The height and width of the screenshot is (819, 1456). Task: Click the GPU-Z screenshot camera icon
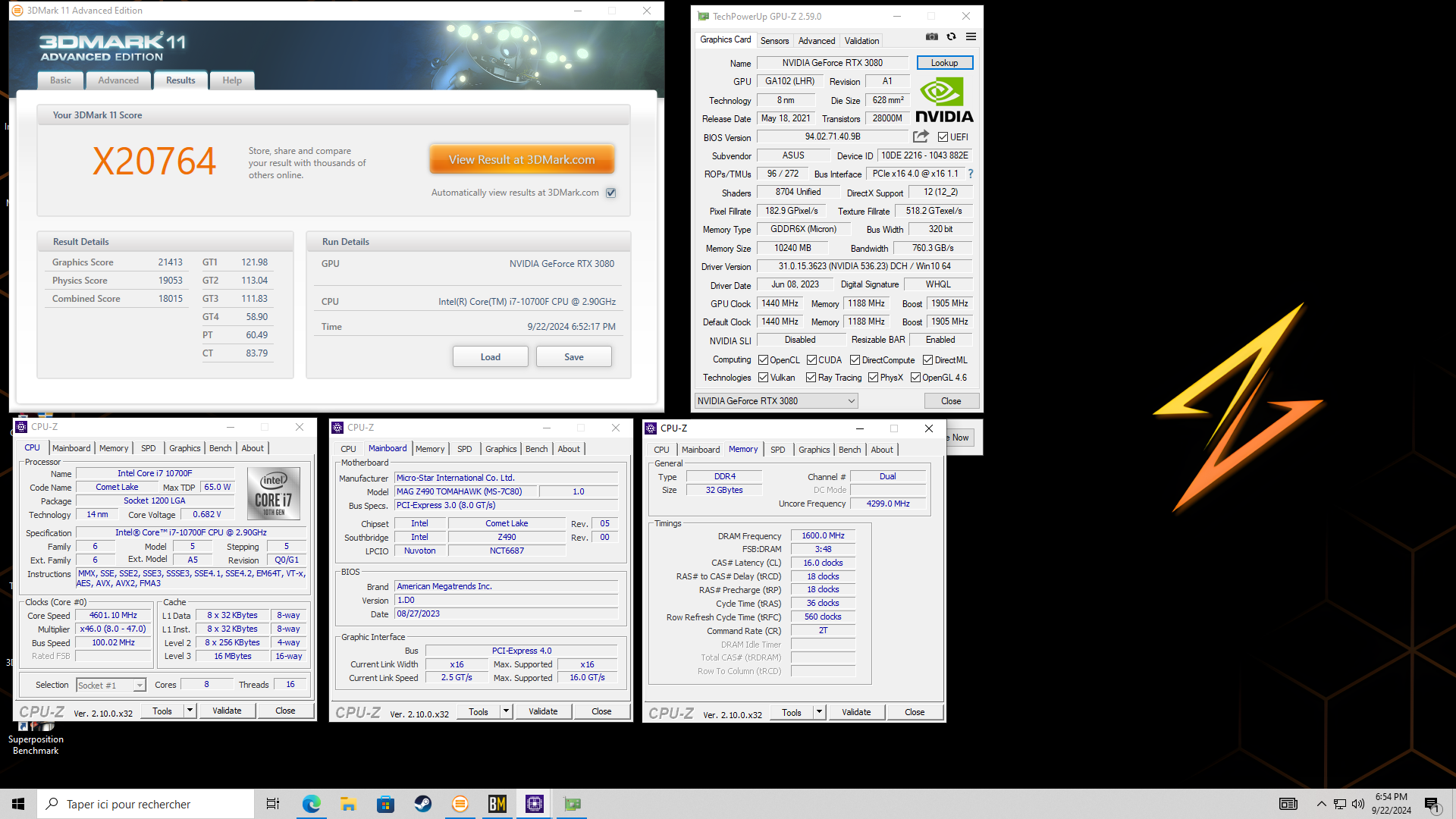(932, 36)
